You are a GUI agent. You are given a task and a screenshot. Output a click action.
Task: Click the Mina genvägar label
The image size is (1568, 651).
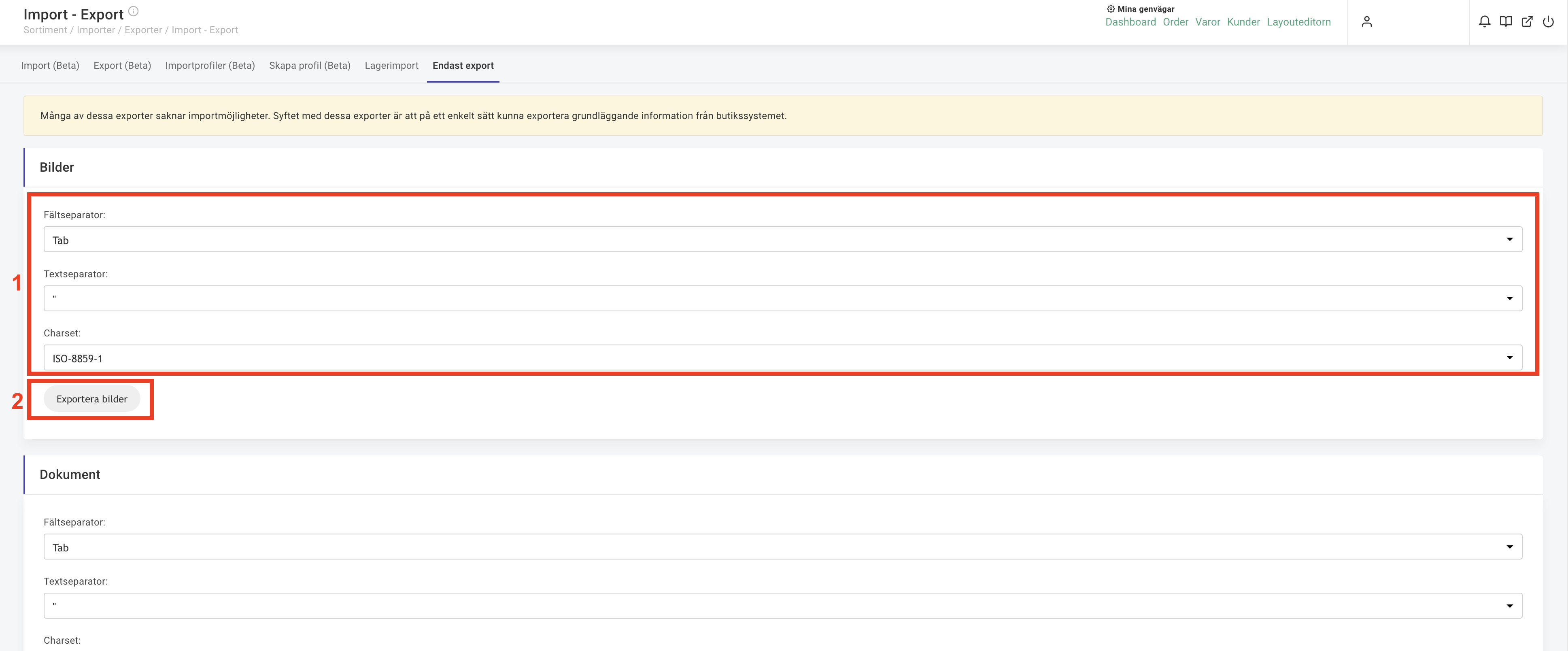(x=1145, y=9)
